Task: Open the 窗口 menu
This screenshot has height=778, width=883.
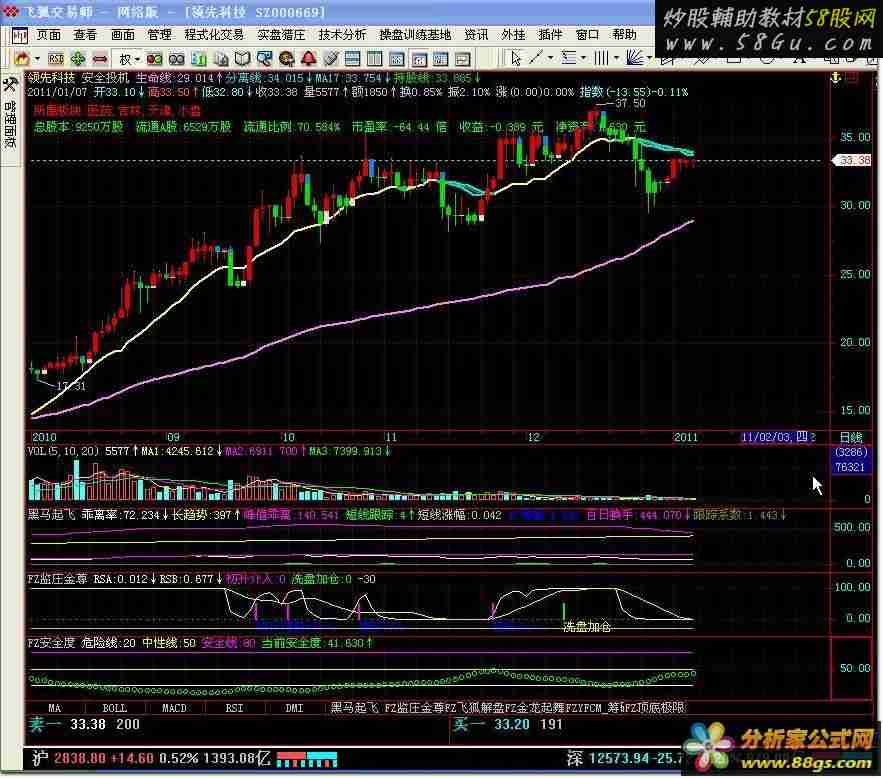Action: coord(587,35)
